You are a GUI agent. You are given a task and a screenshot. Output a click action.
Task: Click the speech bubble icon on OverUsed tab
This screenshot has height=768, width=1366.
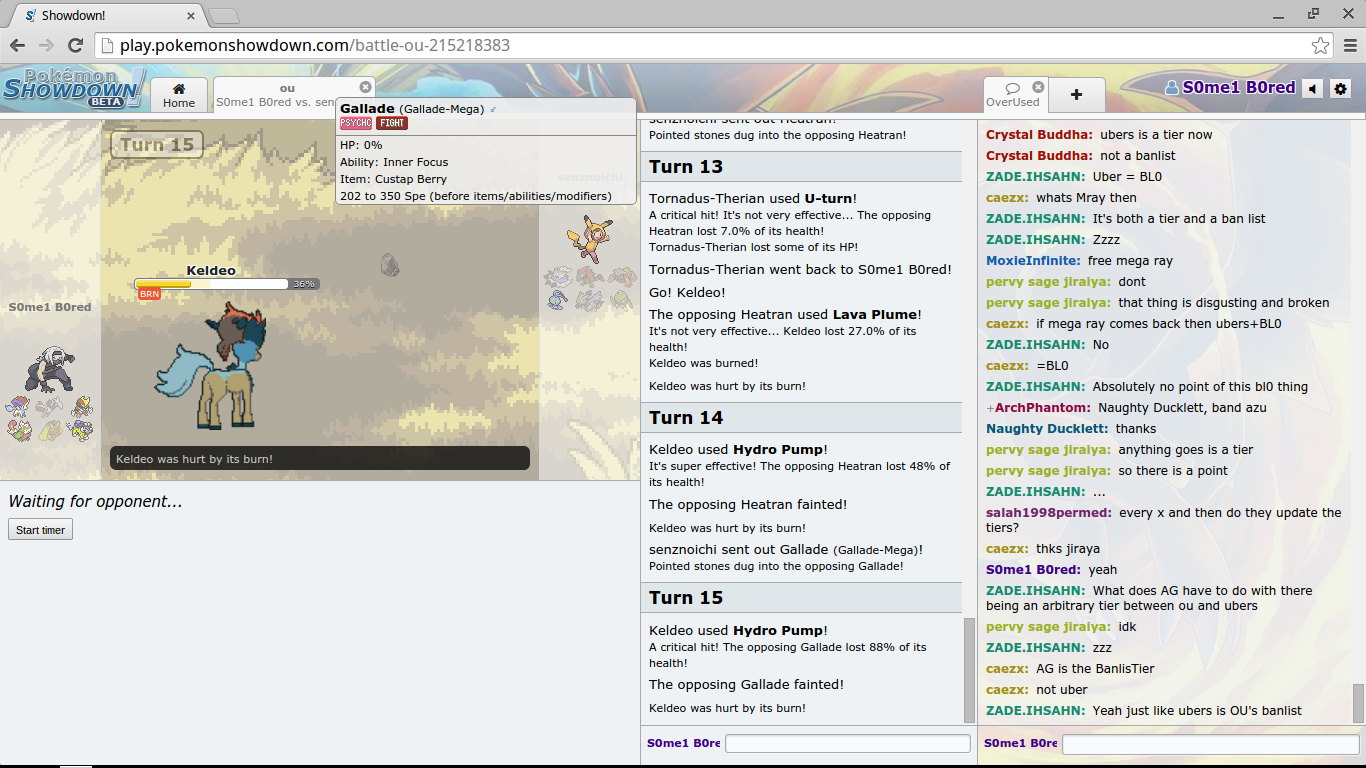point(1013,88)
